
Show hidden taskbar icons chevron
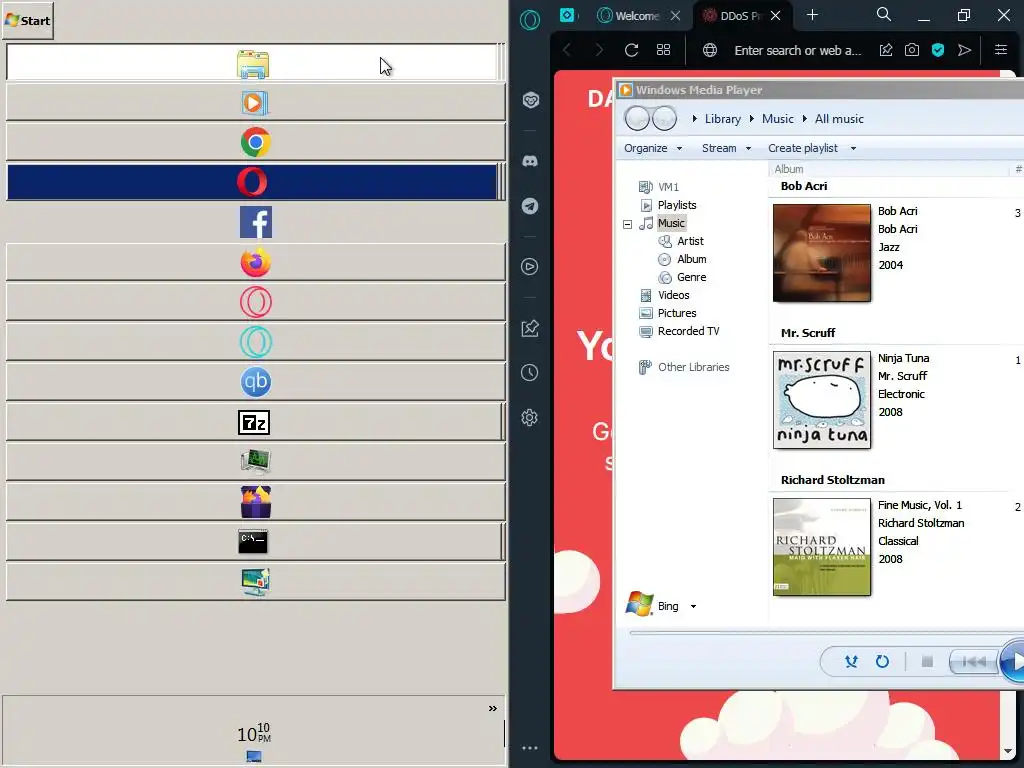point(492,709)
